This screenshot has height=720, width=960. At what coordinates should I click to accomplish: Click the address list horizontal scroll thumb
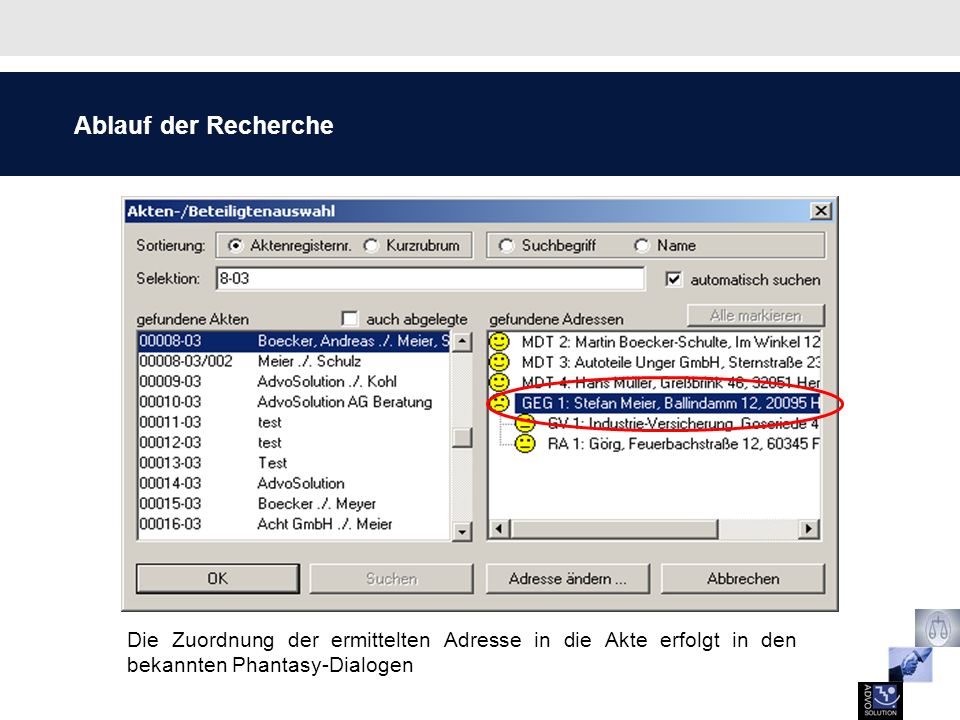(x=613, y=528)
